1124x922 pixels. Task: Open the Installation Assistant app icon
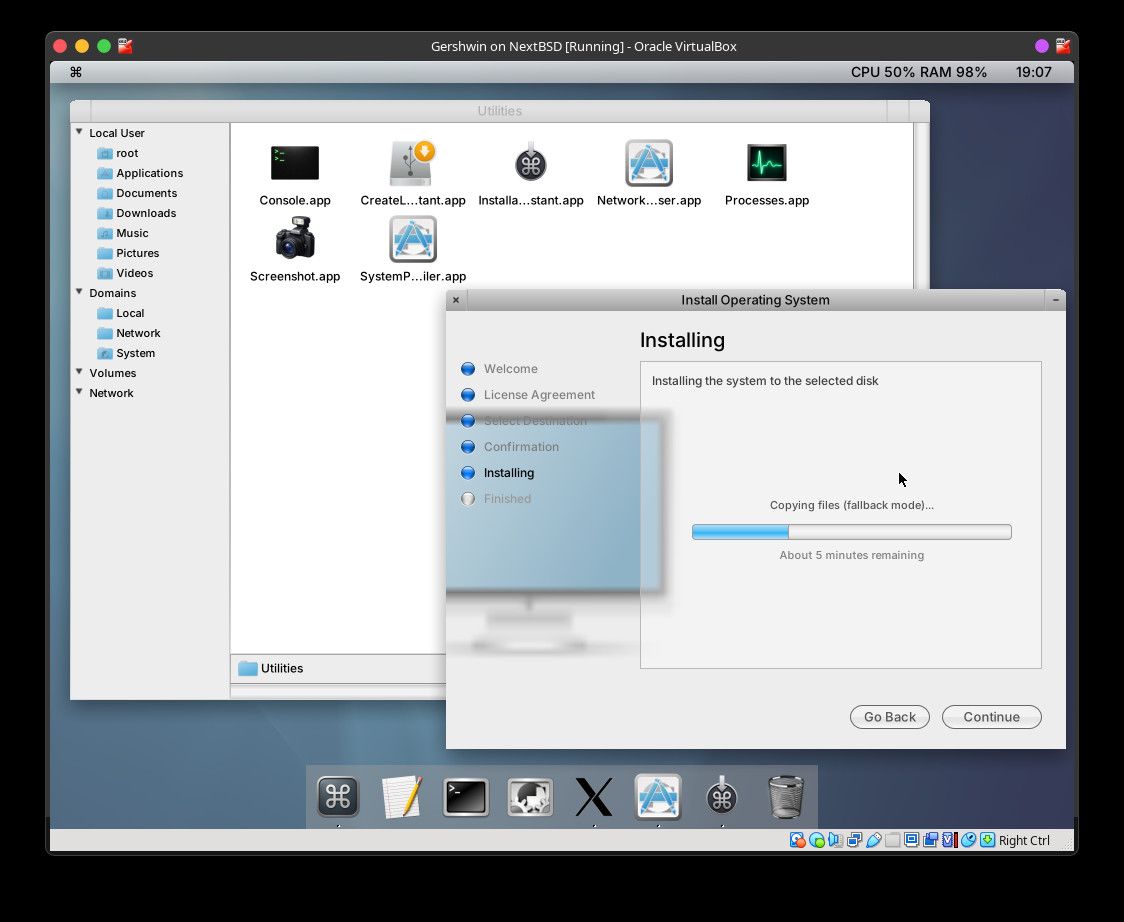click(530, 162)
